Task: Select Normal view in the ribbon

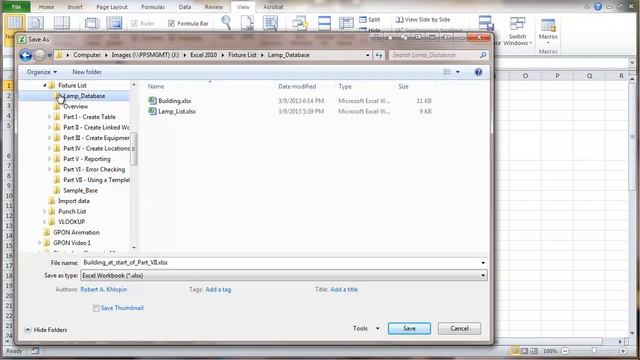Action: (x=14, y=24)
